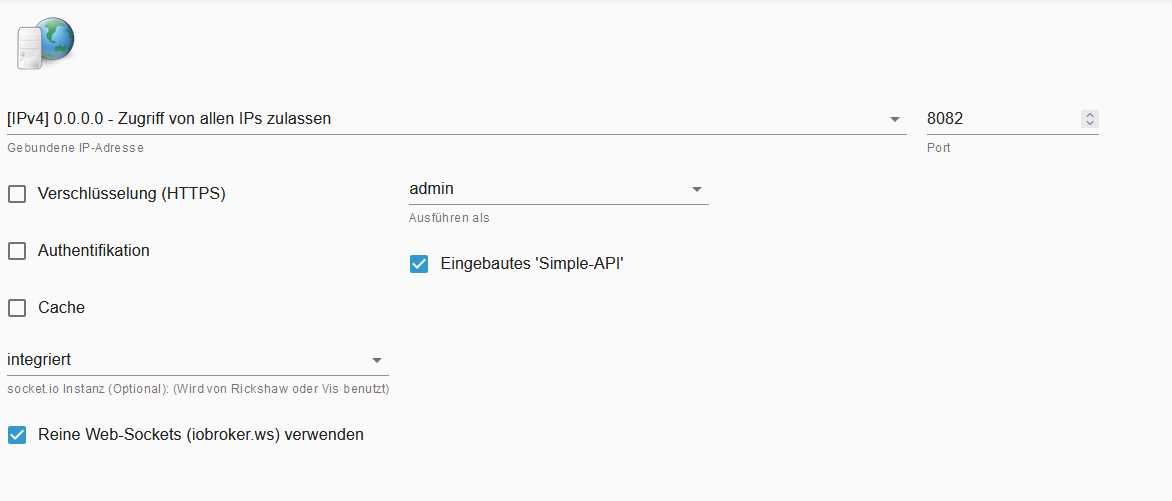Open the bound IP address dropdown

click(440, 119)
